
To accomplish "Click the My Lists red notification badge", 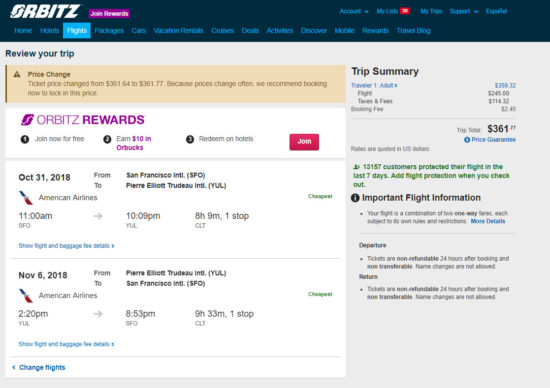I will coord(405,11).
